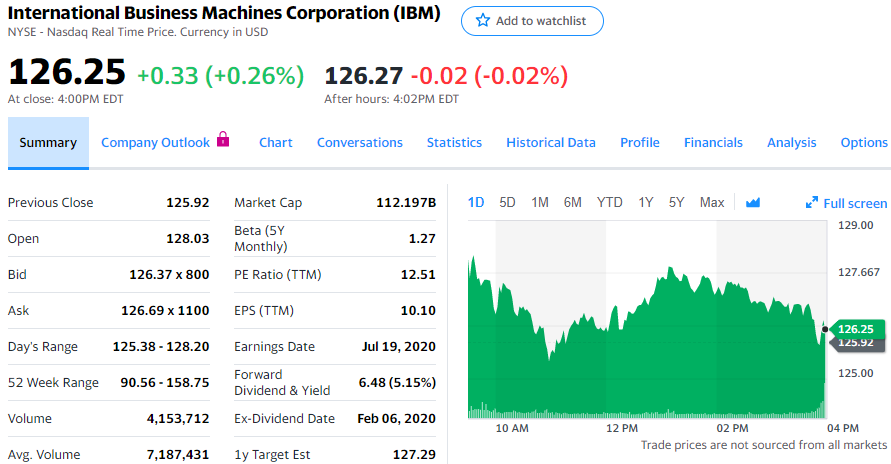
Task: Select the Financials tab
Action: [713, 142]
